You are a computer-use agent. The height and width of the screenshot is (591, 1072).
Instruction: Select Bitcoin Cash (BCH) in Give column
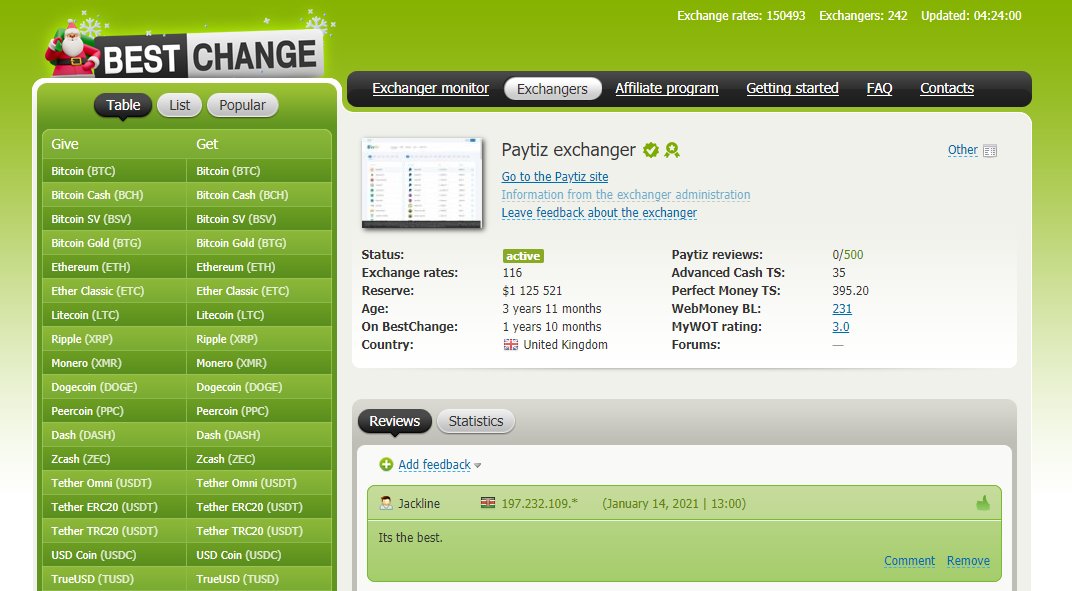pos(114,195)
